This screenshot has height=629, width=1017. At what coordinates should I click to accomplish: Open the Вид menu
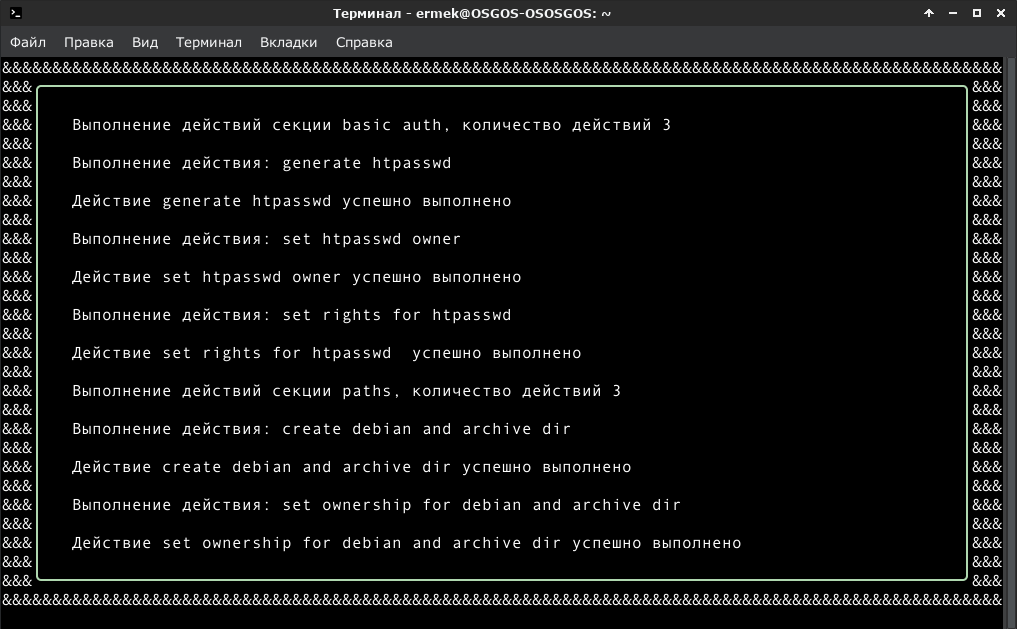tap(145, 42)
